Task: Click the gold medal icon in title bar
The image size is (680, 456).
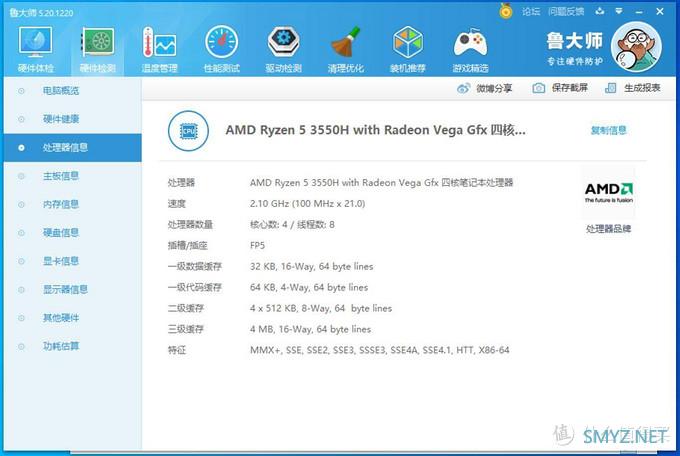Action: pos(506,11)
